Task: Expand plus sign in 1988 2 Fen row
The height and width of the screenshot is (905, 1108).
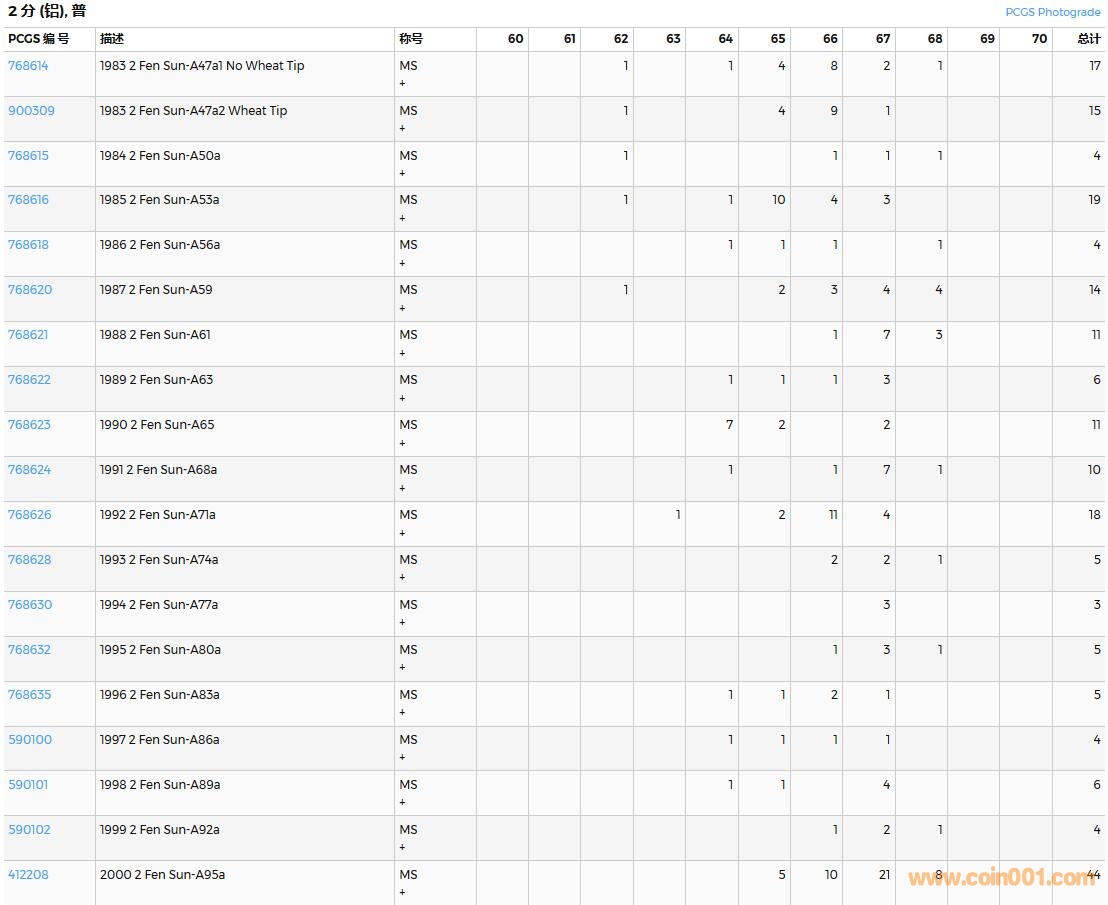Action: [x=403, y=353]
